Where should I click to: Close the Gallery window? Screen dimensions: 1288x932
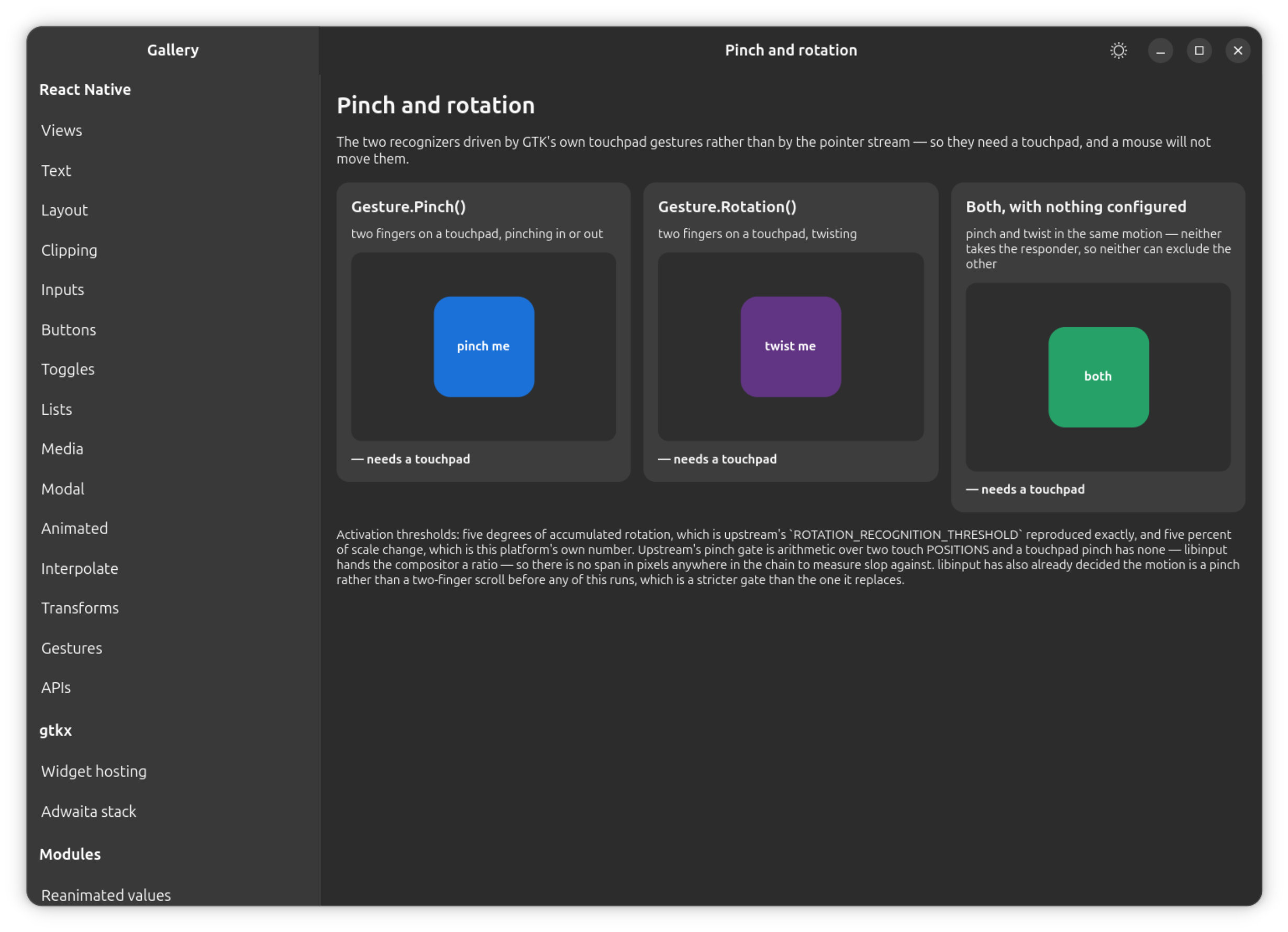(1237, 51)
